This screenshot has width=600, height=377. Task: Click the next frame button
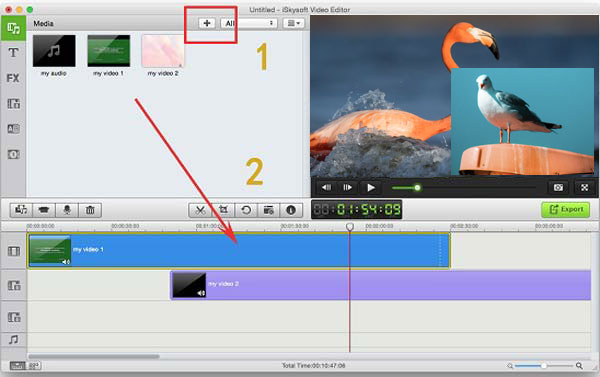(347, 188)
